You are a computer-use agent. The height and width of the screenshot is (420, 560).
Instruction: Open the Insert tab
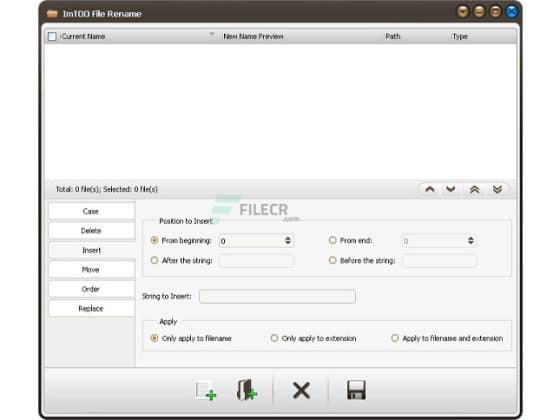pyautogui.click(x=91, y=250)
